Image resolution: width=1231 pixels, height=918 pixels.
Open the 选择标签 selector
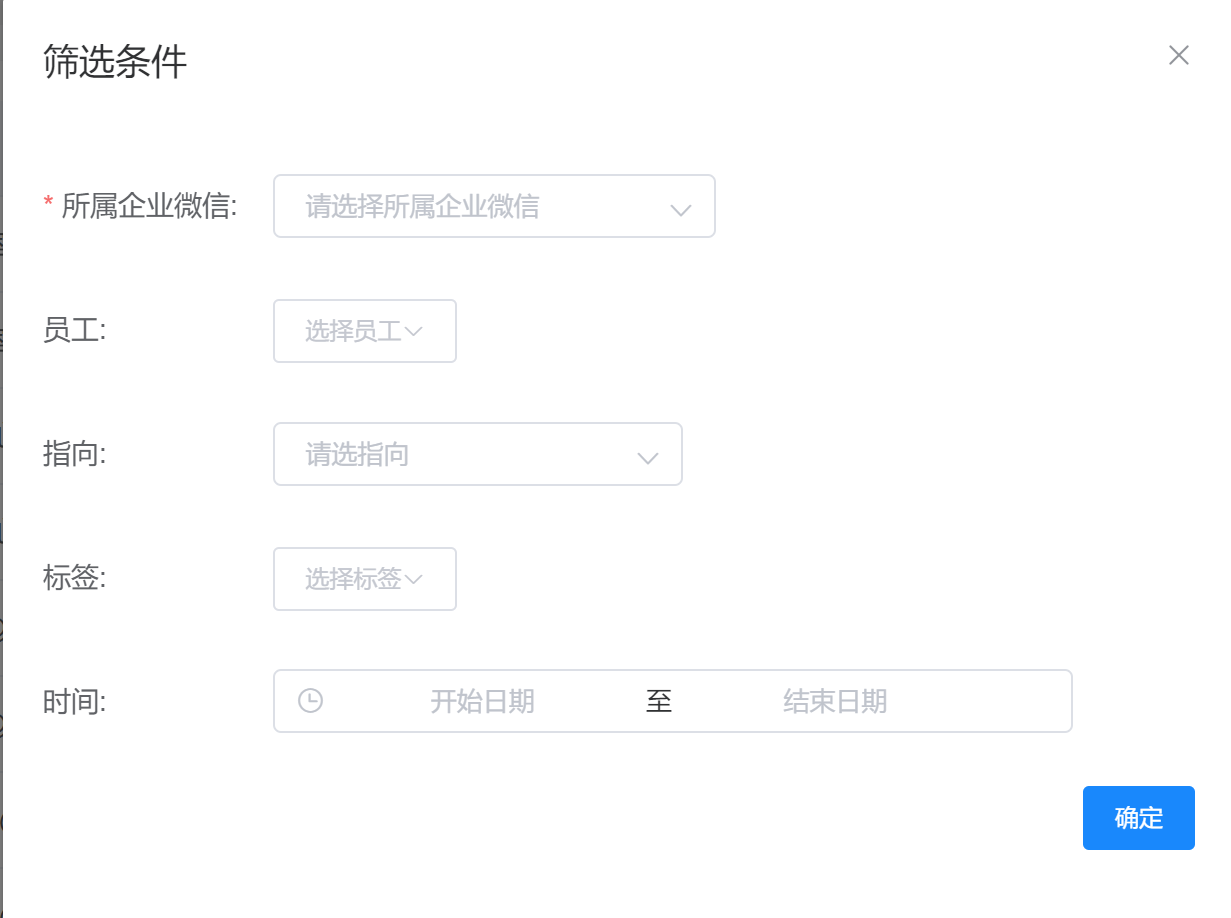(353, 579)
